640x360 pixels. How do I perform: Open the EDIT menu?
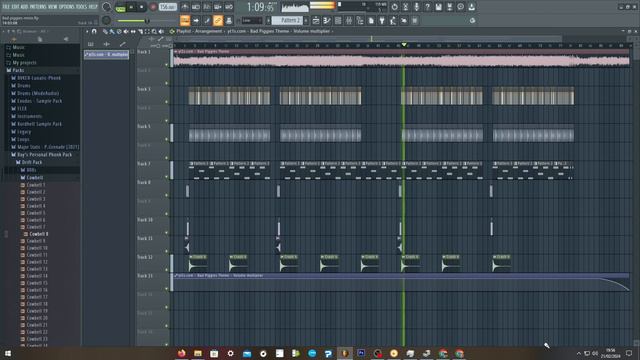(15, 7)
